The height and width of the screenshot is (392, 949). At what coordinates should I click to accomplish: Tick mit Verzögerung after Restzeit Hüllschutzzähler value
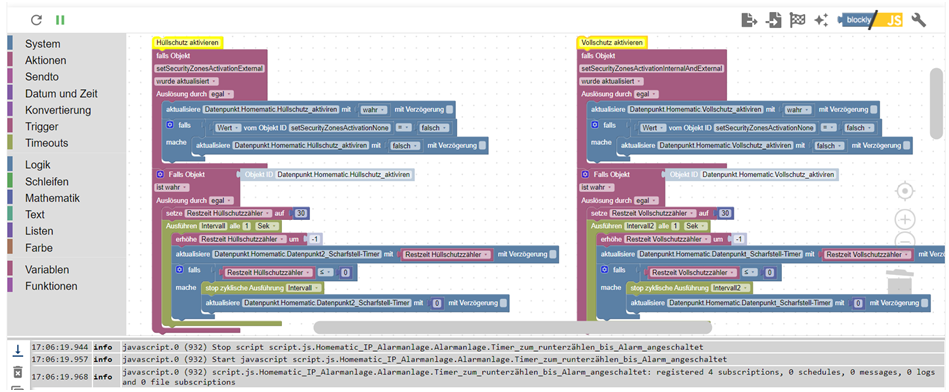(x=553, y=255)
